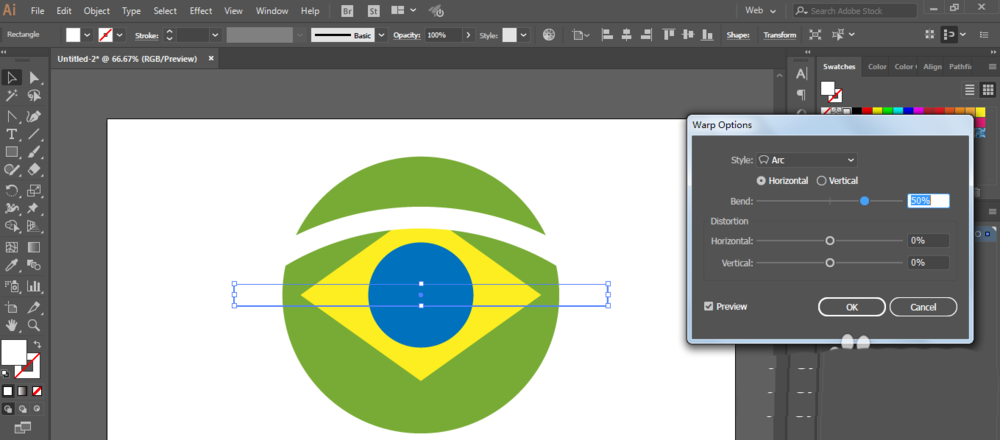This screenshot has width=1000, height=440.
Task: Reset default fill and stroke icon
Action: [x=6, y=374]
